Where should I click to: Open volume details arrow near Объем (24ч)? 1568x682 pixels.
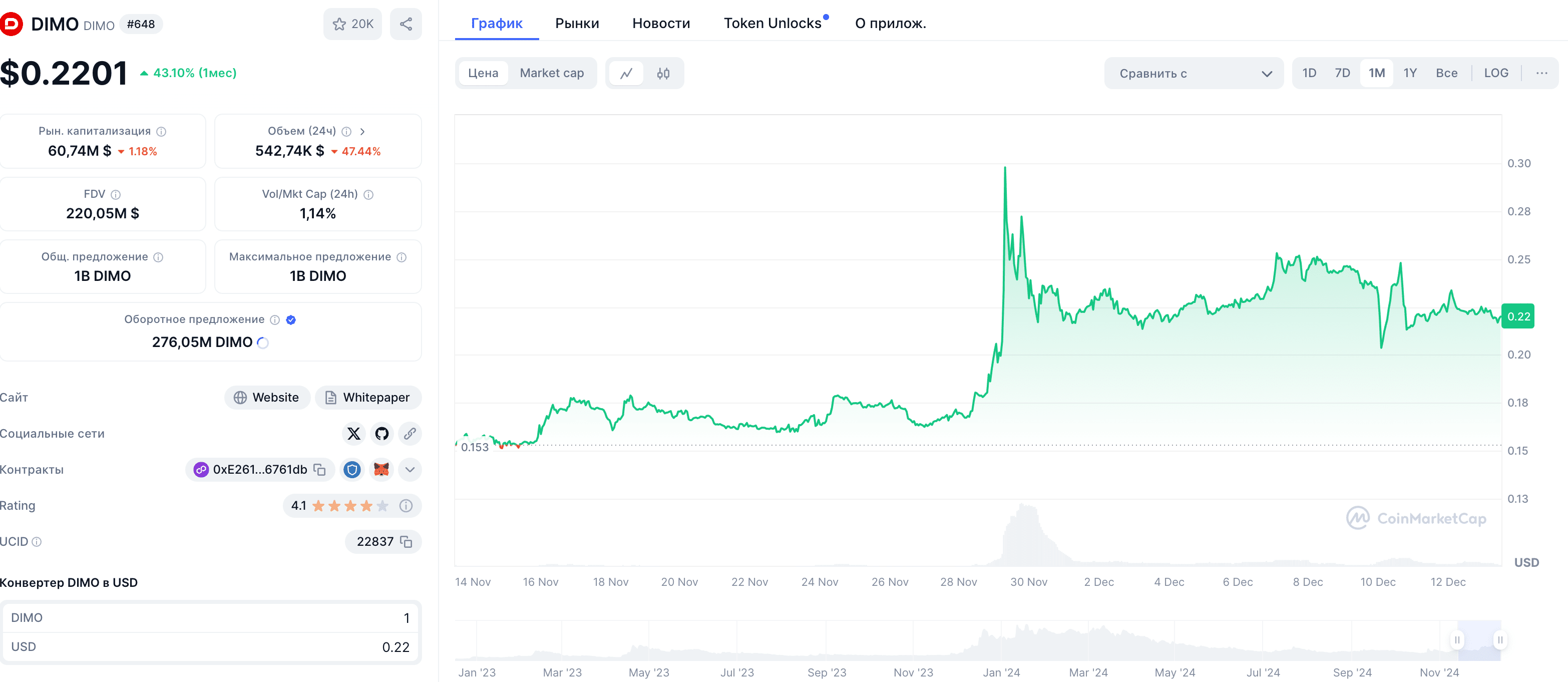pyautogui.click(x=362, y=132)
